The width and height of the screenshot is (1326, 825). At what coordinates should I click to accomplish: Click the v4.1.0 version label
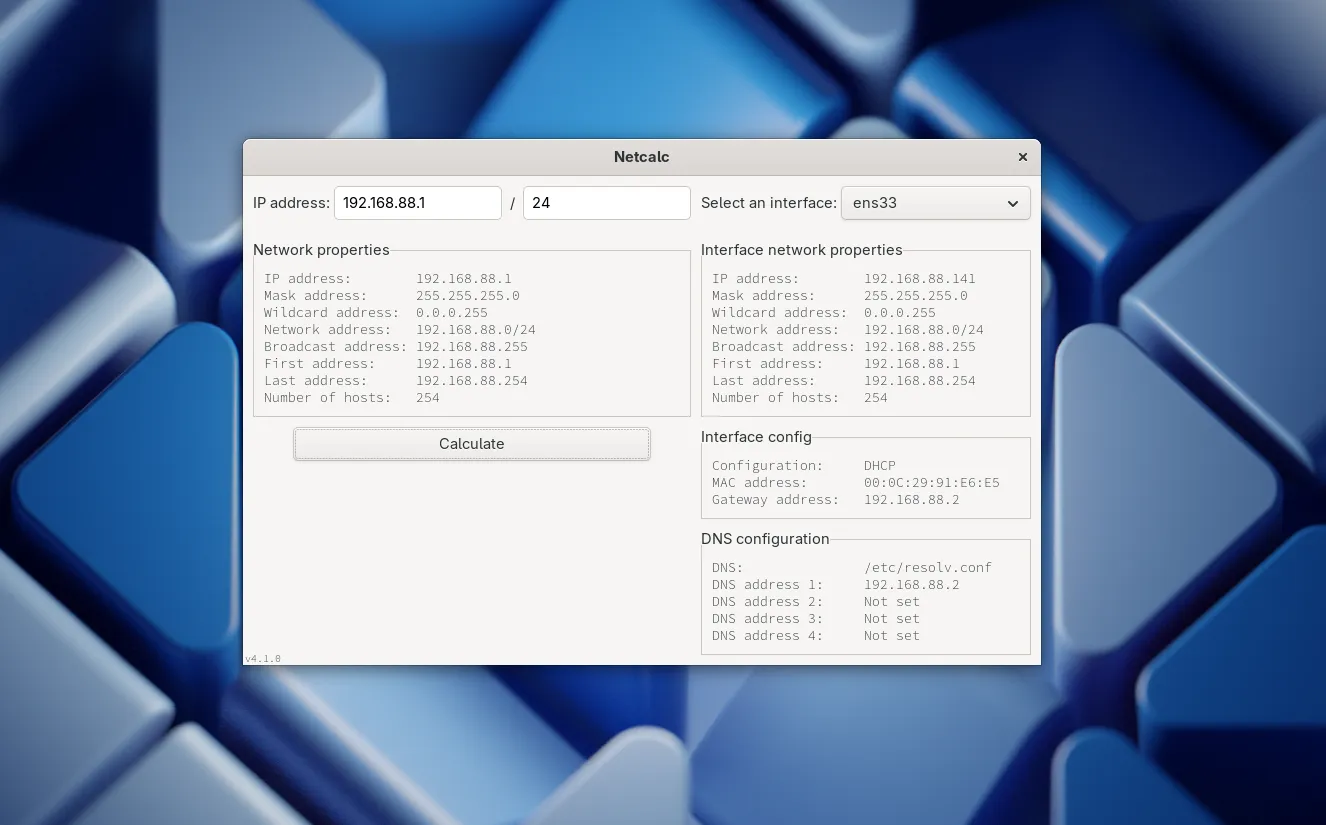tap(263, 658)
